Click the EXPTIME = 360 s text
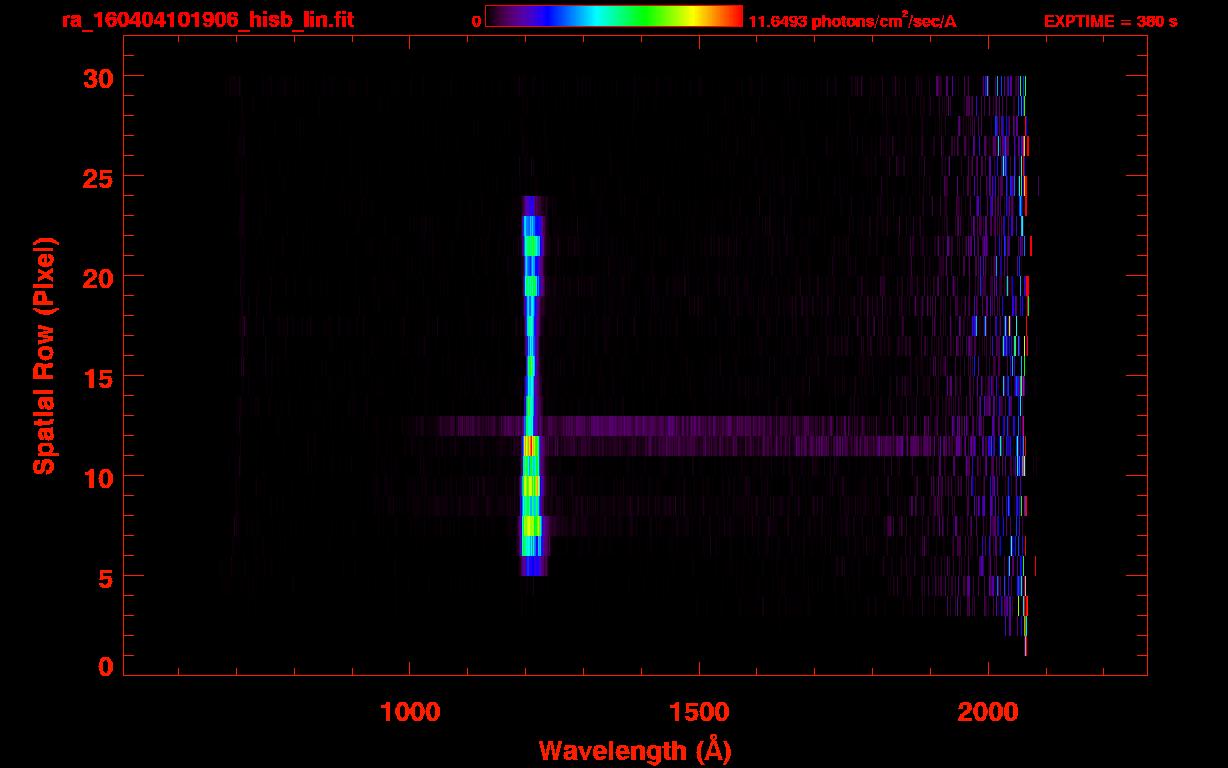 [x=1110, y=21]
